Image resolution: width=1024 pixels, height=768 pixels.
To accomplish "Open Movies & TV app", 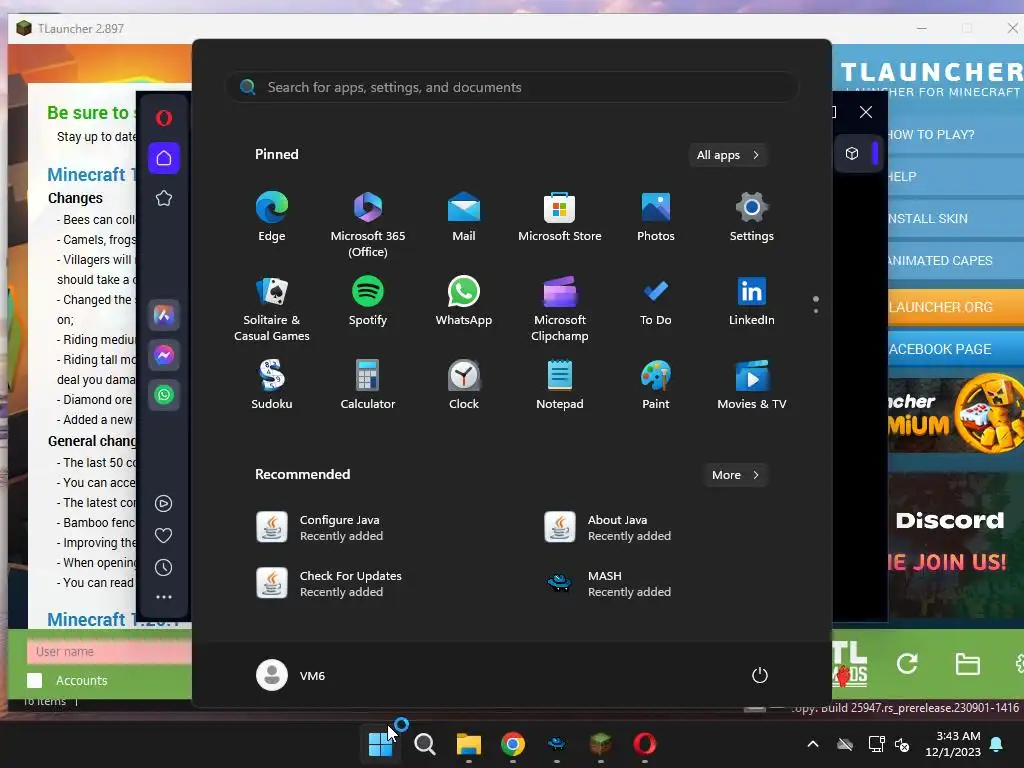I will coord(752,385).
